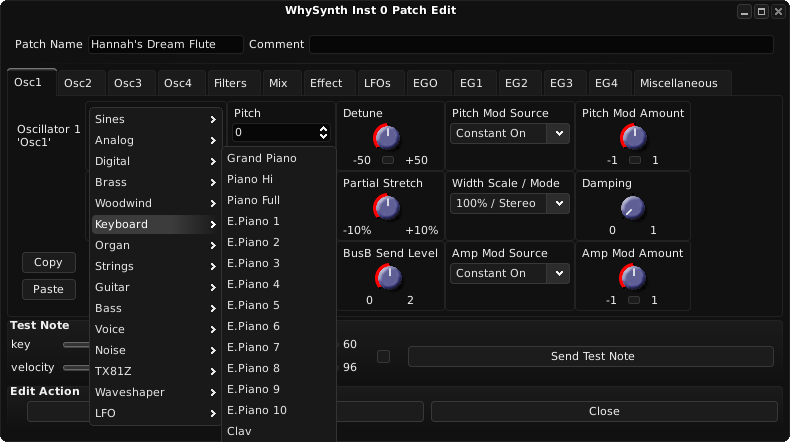Open the Pitch Mod Source dropdown
The image size is (790, 442).
509,134
